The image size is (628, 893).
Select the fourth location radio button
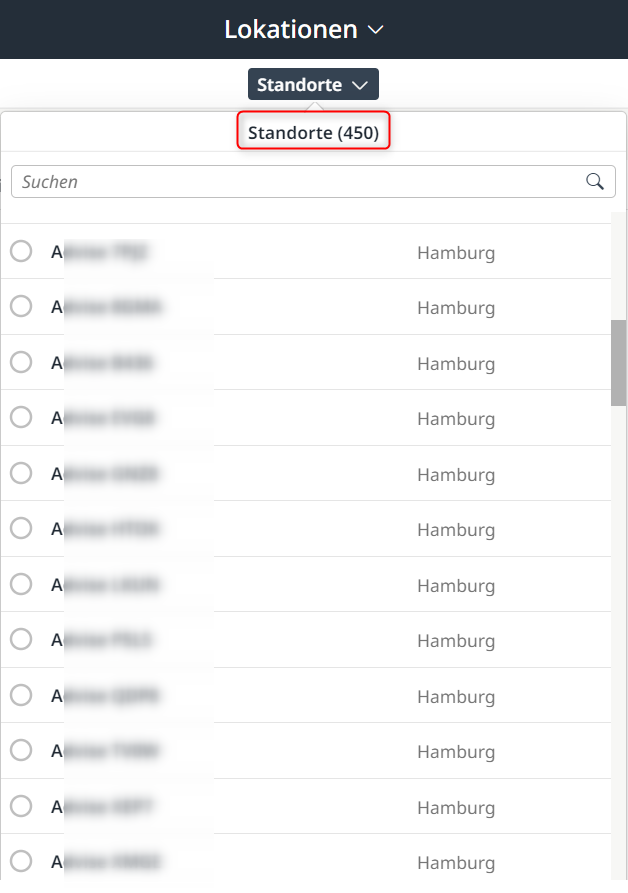pos(21,418)
